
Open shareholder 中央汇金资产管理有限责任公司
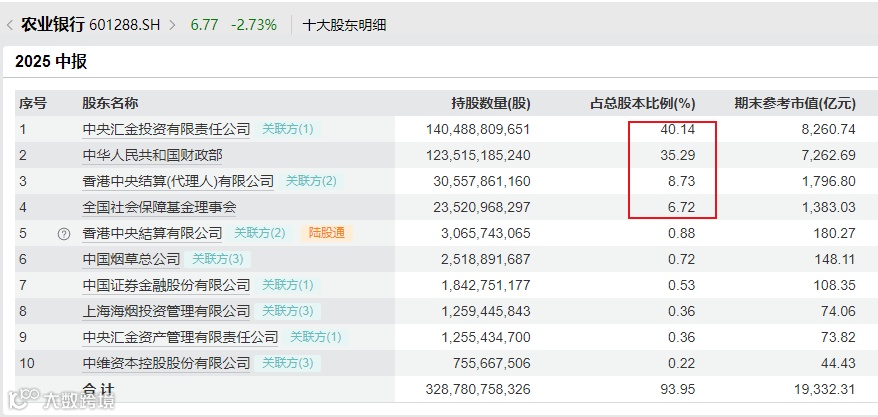[x=180, y=337]
